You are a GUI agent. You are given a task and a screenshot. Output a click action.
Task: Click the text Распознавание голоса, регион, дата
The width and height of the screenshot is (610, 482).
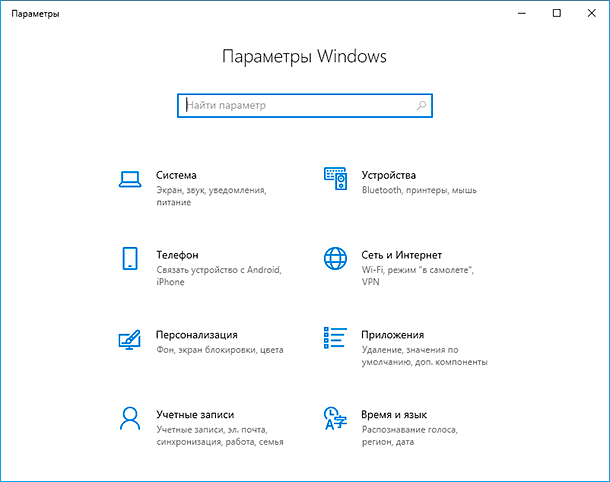(x=410, y=436)
